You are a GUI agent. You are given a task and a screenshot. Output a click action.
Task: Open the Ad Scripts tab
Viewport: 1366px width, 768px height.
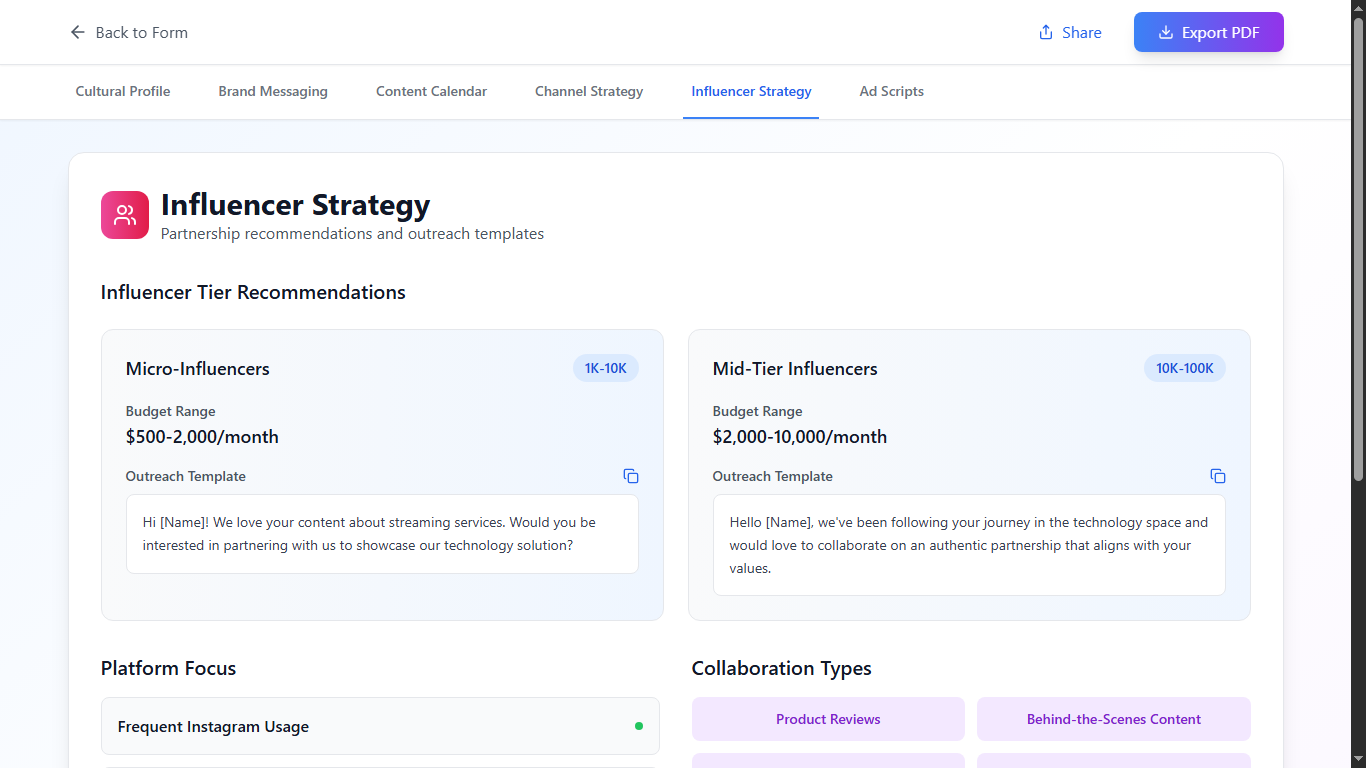point(891,91)
